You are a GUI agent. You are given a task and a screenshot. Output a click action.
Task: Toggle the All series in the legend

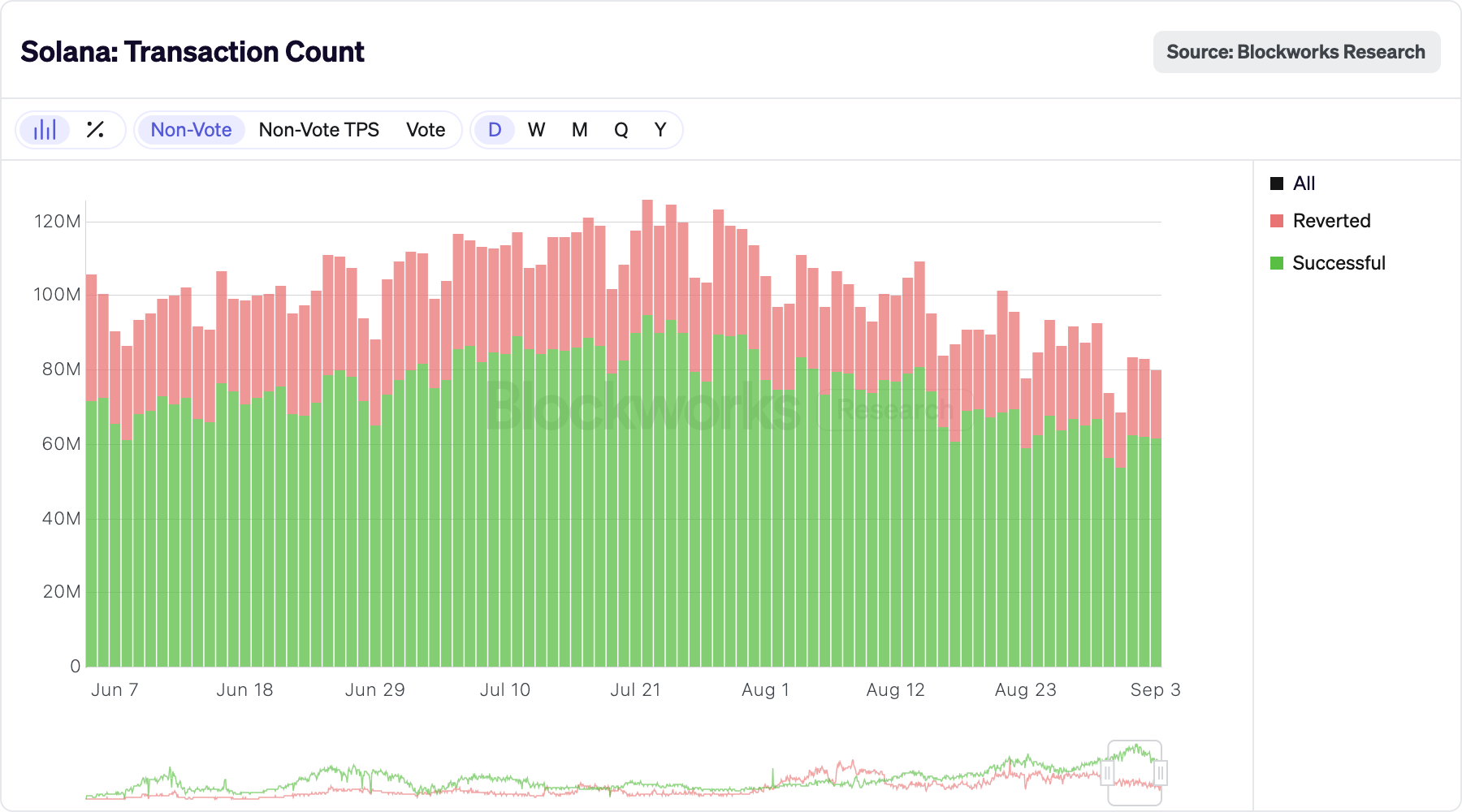click(x=1303, y=183)
